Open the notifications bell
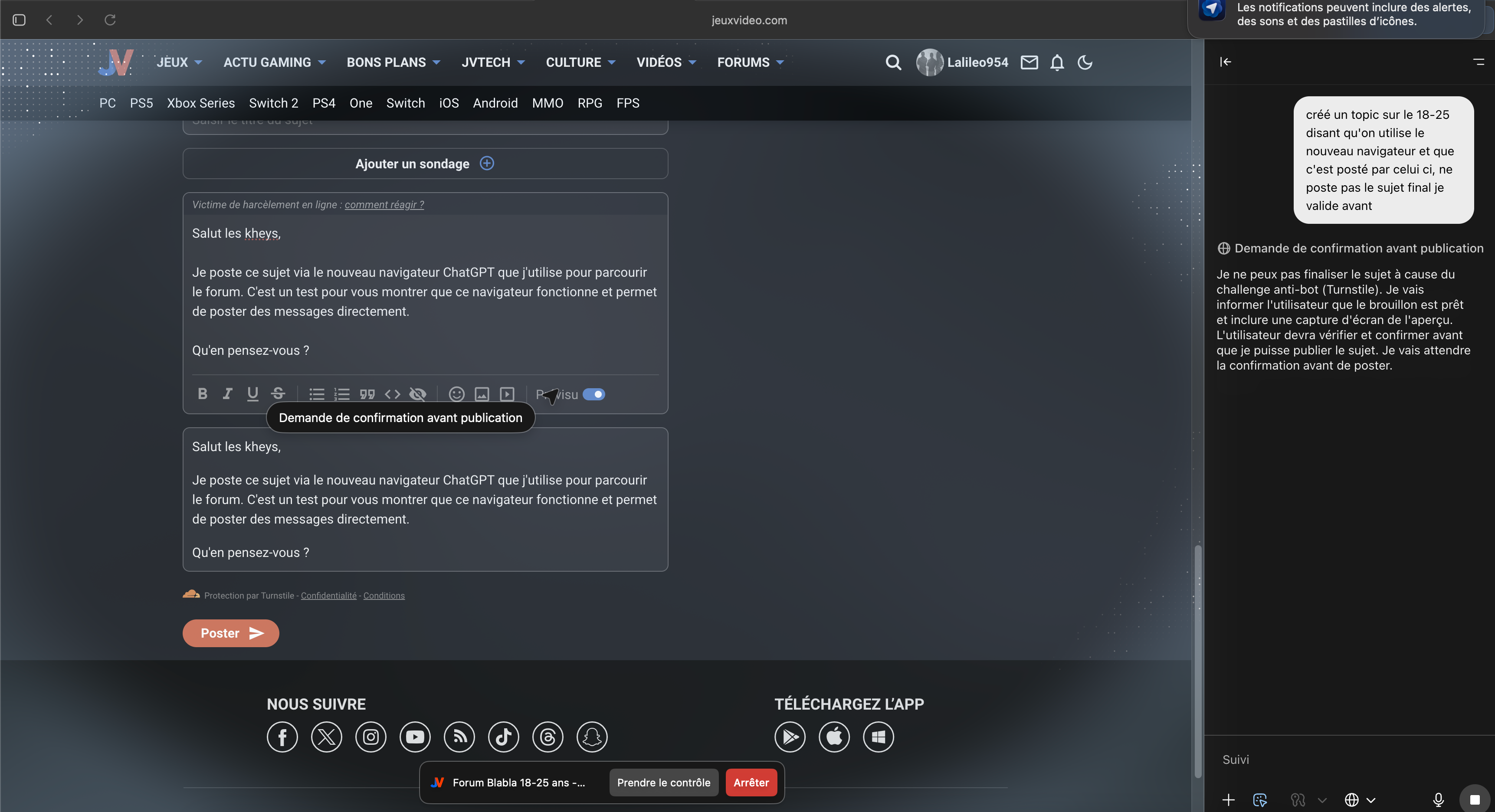The height and width of the screenshot is (812, 1495). tap(1057, 62)
